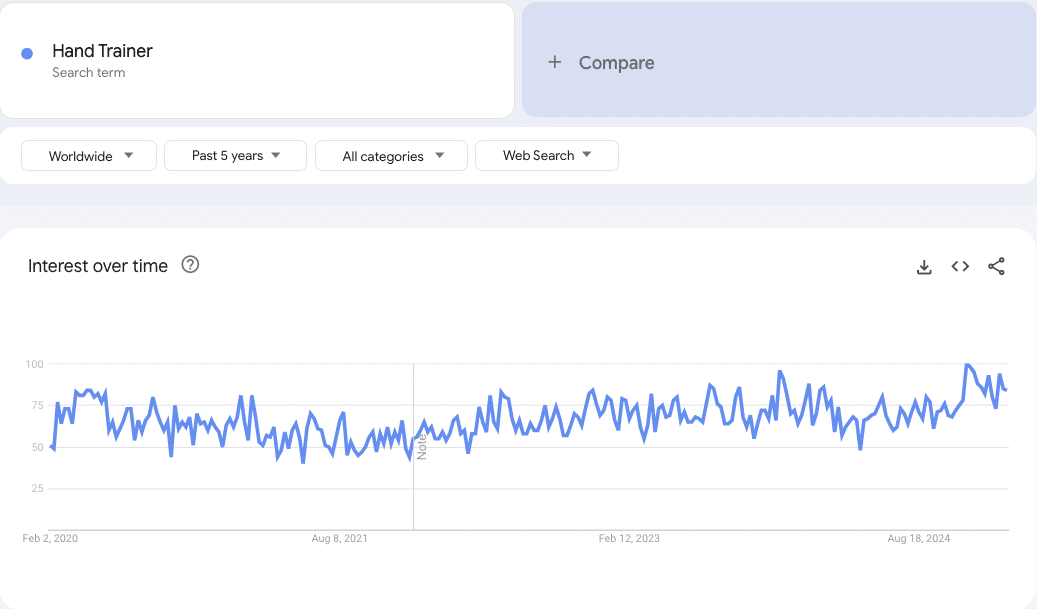This screenshot has height=609, width=1037.
Task: Click the 50 value on the y-axis
Action: click(37, 447)
